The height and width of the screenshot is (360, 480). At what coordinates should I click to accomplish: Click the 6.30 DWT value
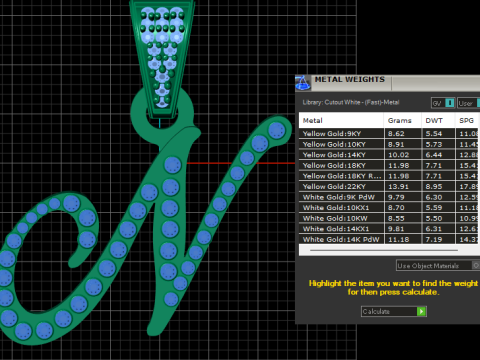coord(434,197)
